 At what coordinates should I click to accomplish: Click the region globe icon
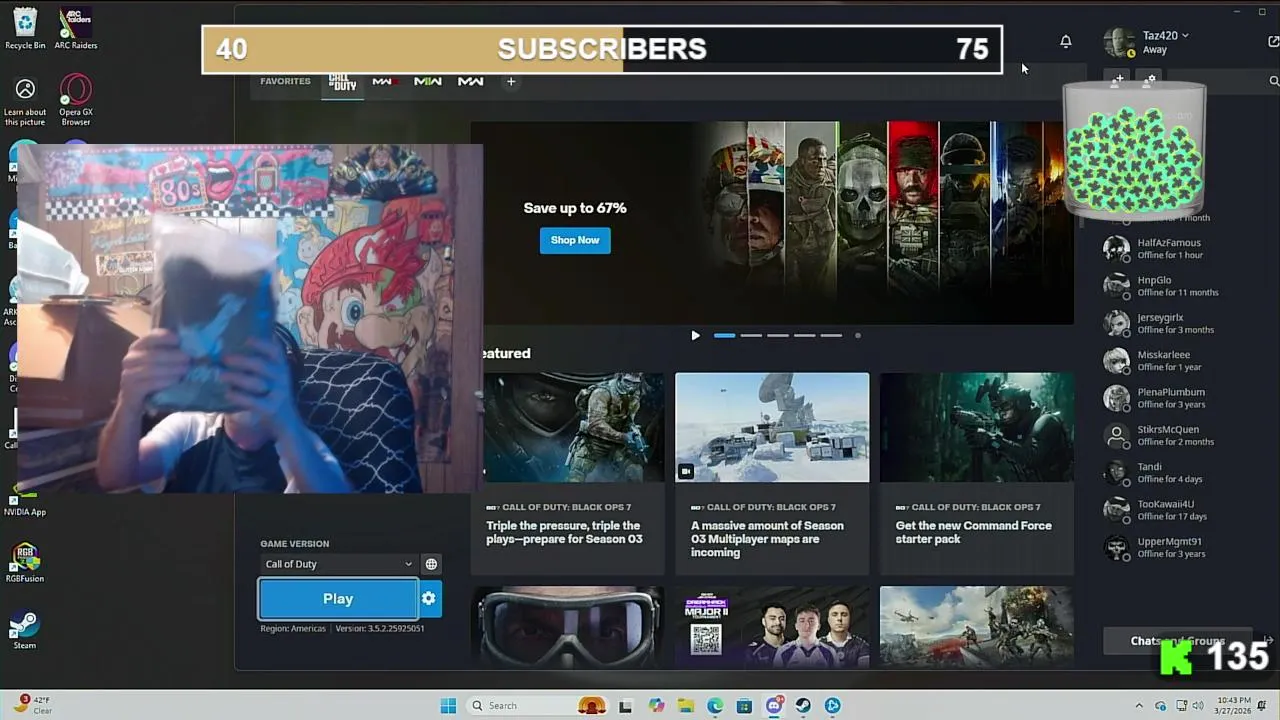tap(431, 564)
